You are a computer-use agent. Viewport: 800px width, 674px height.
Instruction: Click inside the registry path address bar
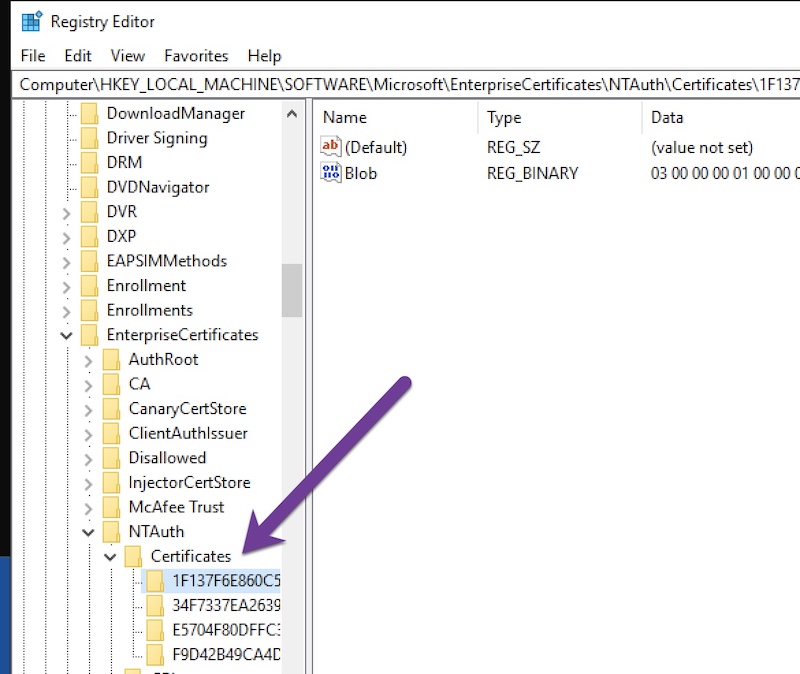coord(400,85)
